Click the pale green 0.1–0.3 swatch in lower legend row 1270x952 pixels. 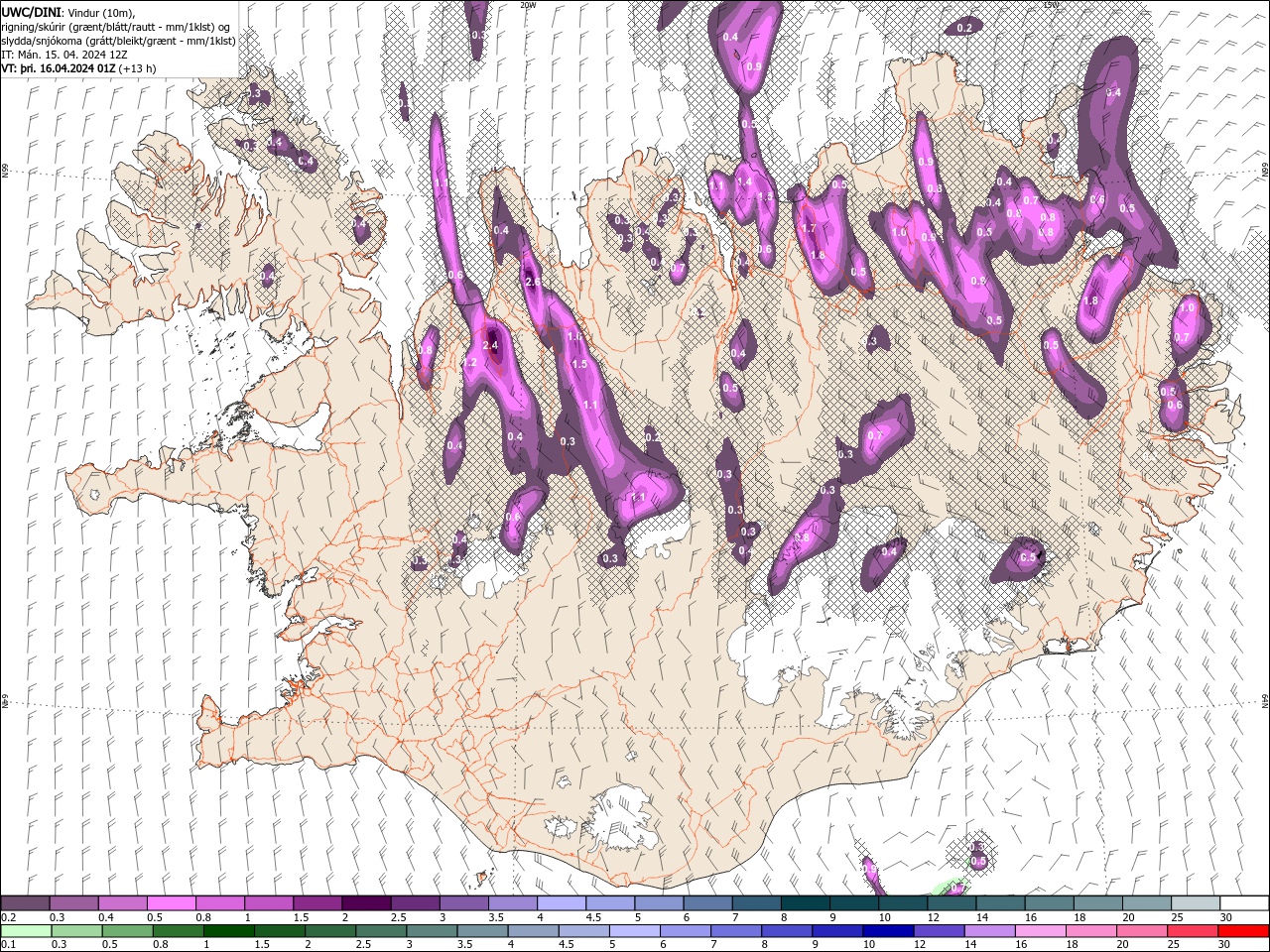click(x=26, y=931)
